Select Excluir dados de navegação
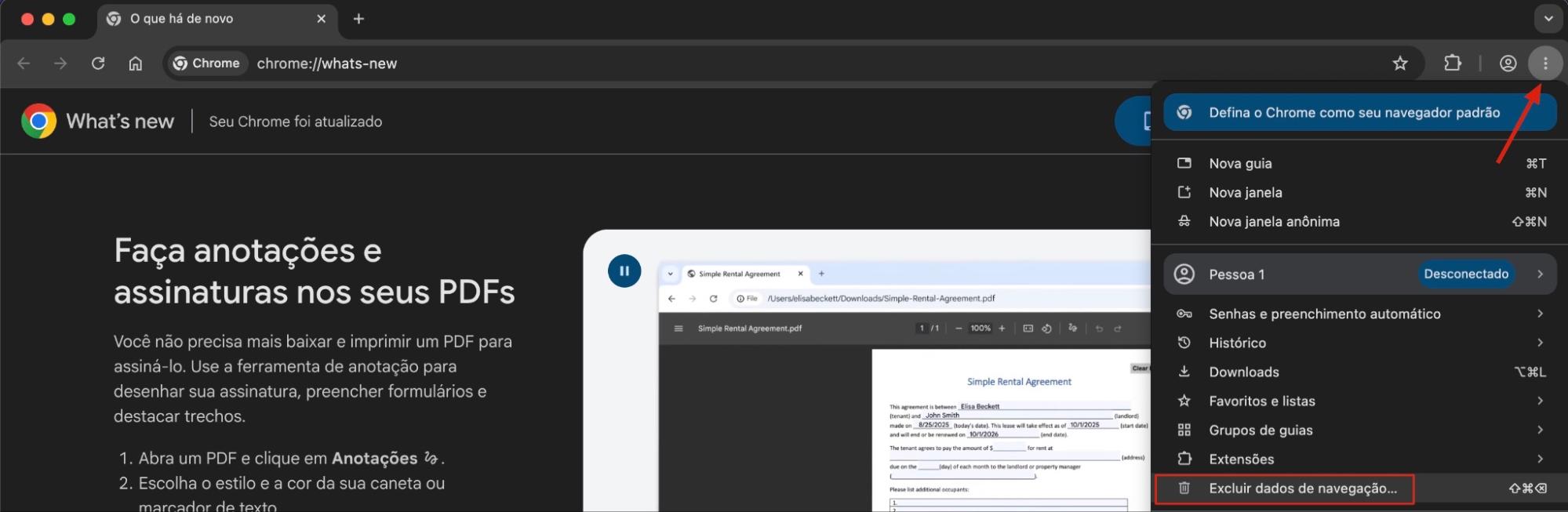The height and width of the screenshot is (512, 1568). point(1359,488)
